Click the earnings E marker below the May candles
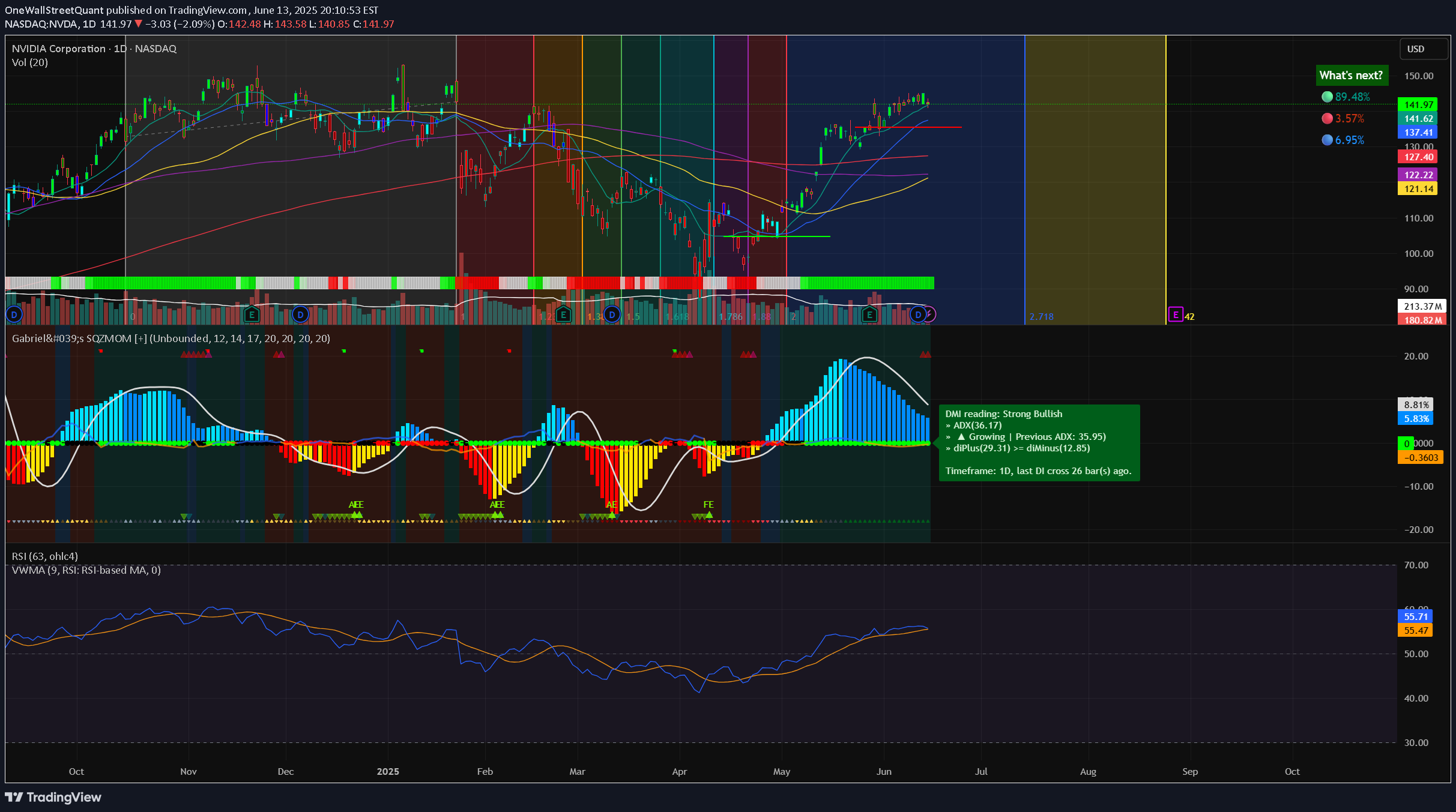Viewport: 1456px width, 812px height. tap(869, 314)
